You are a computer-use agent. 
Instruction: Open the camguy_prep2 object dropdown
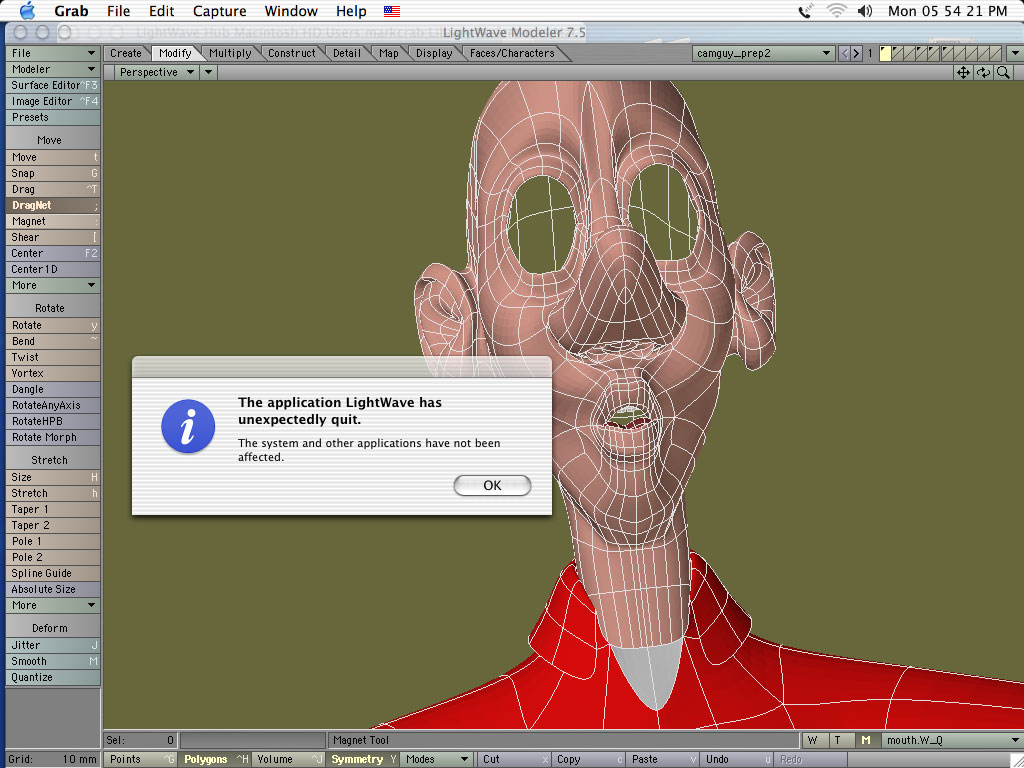point(763,54)
